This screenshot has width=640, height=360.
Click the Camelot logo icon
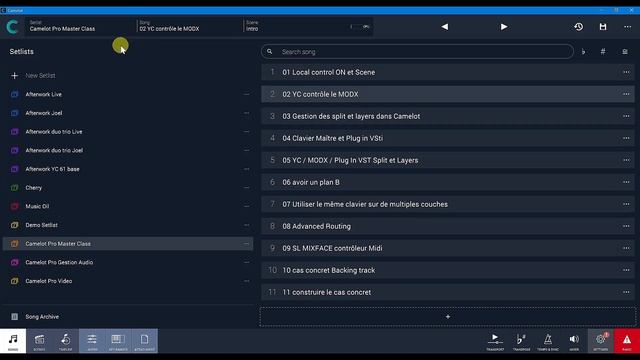pos(12,27)
